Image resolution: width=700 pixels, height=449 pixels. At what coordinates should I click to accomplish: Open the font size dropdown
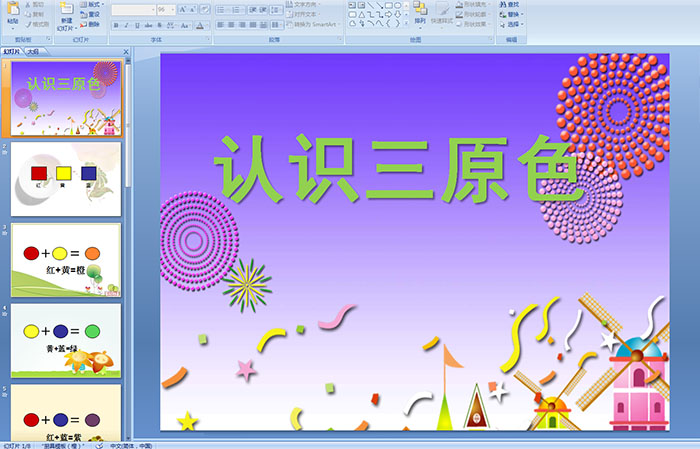point(172,10)
